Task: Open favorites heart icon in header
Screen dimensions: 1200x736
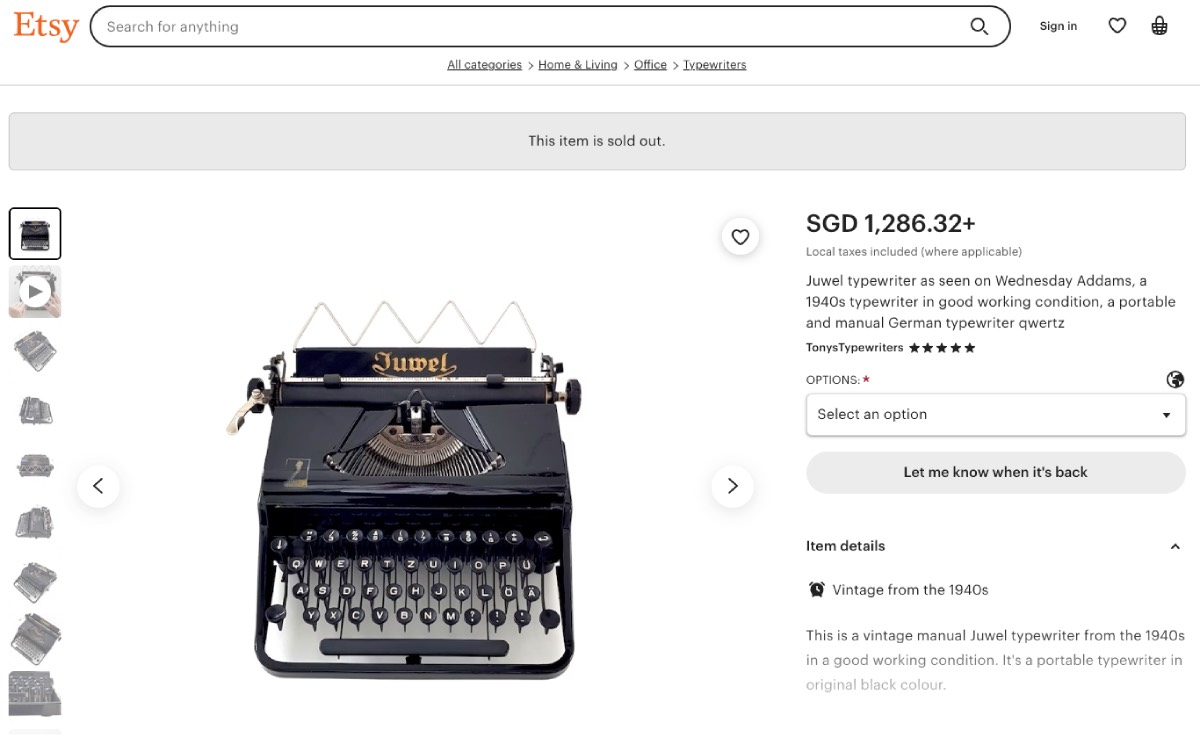Action: [1117, 26]
